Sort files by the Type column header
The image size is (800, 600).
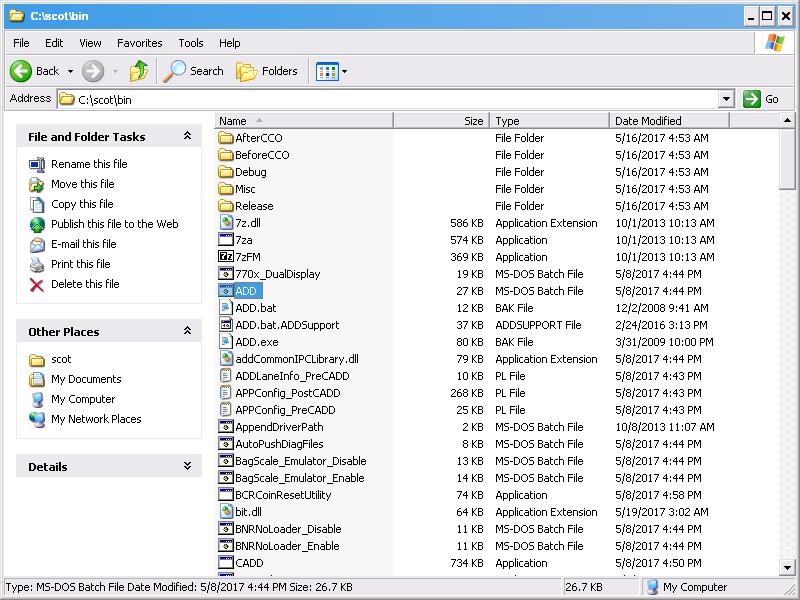point(549,121)
